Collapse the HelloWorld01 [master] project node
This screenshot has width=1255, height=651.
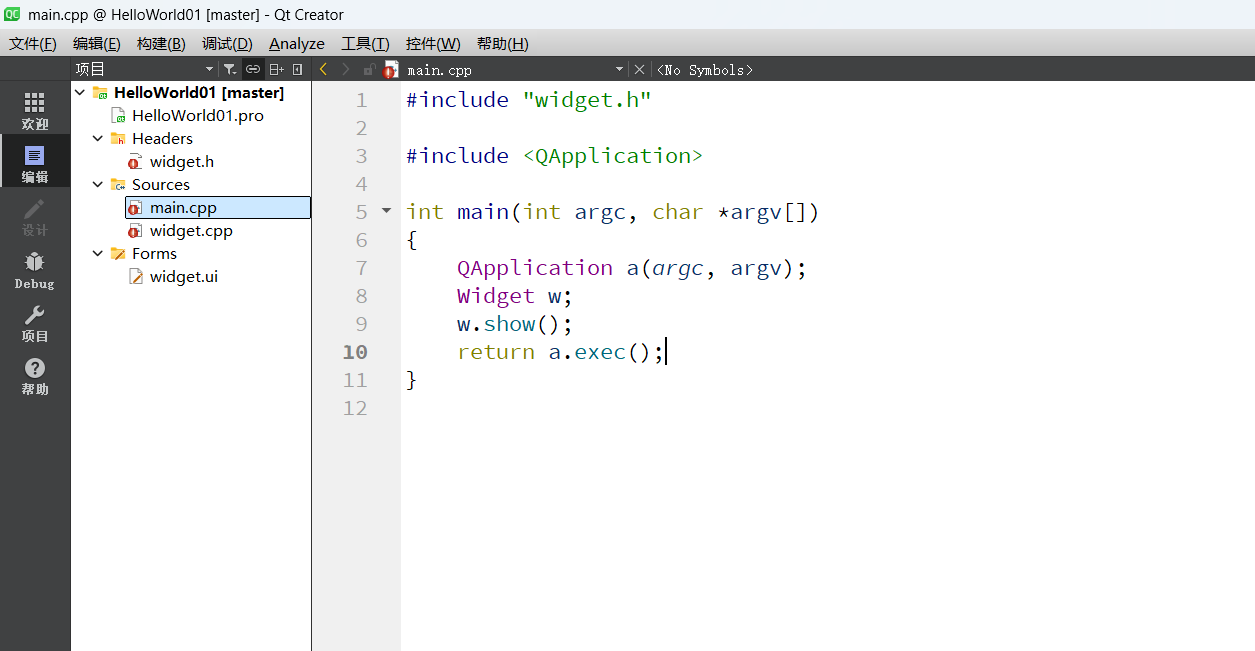80,92
